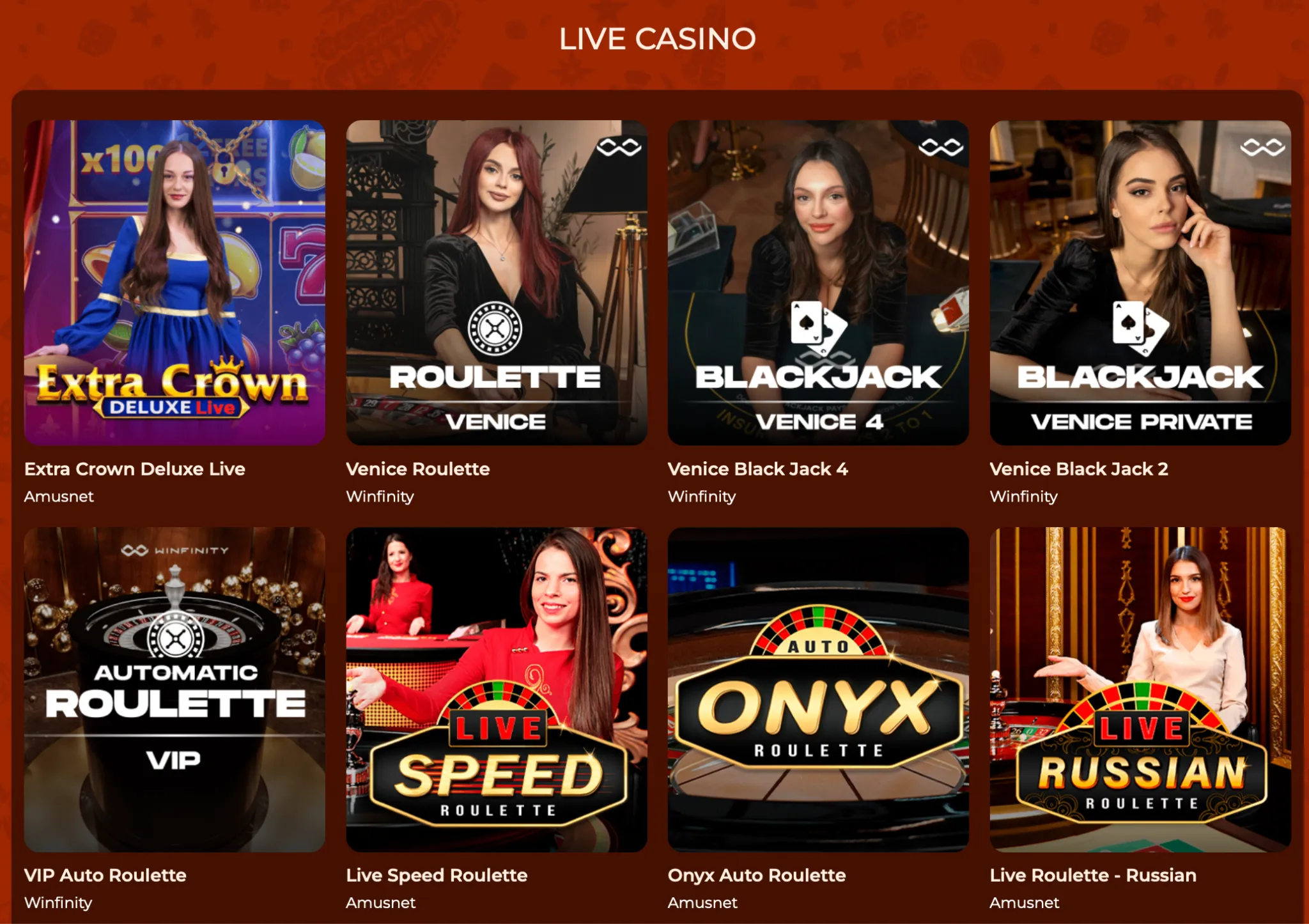Open the Blackjack Venice 4 thumbnail
The height and width of the screenshot is (924, 1309).
pos(818,282)
